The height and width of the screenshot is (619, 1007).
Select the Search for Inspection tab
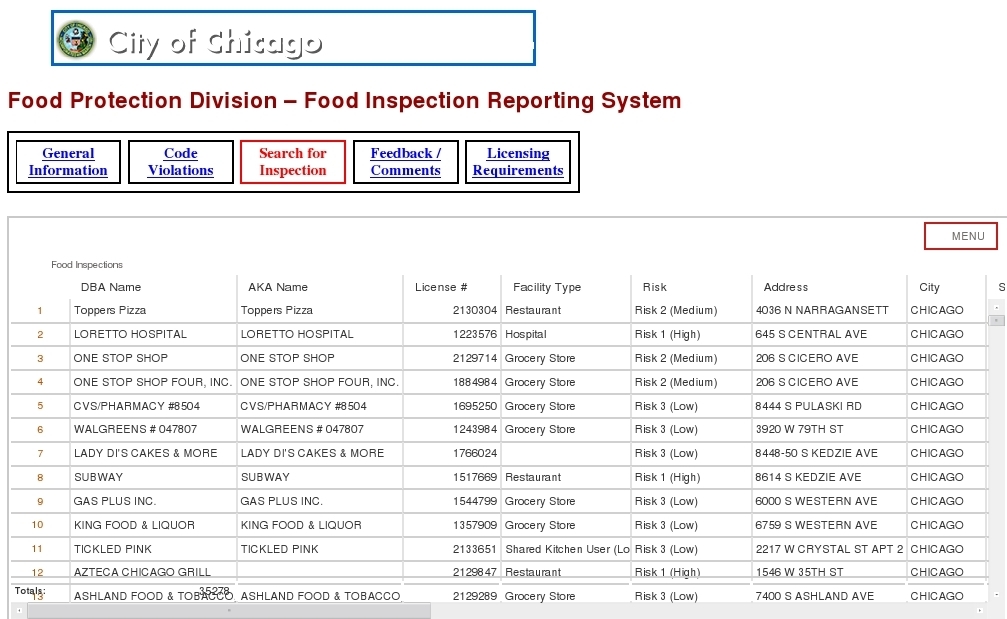point(293,162)
